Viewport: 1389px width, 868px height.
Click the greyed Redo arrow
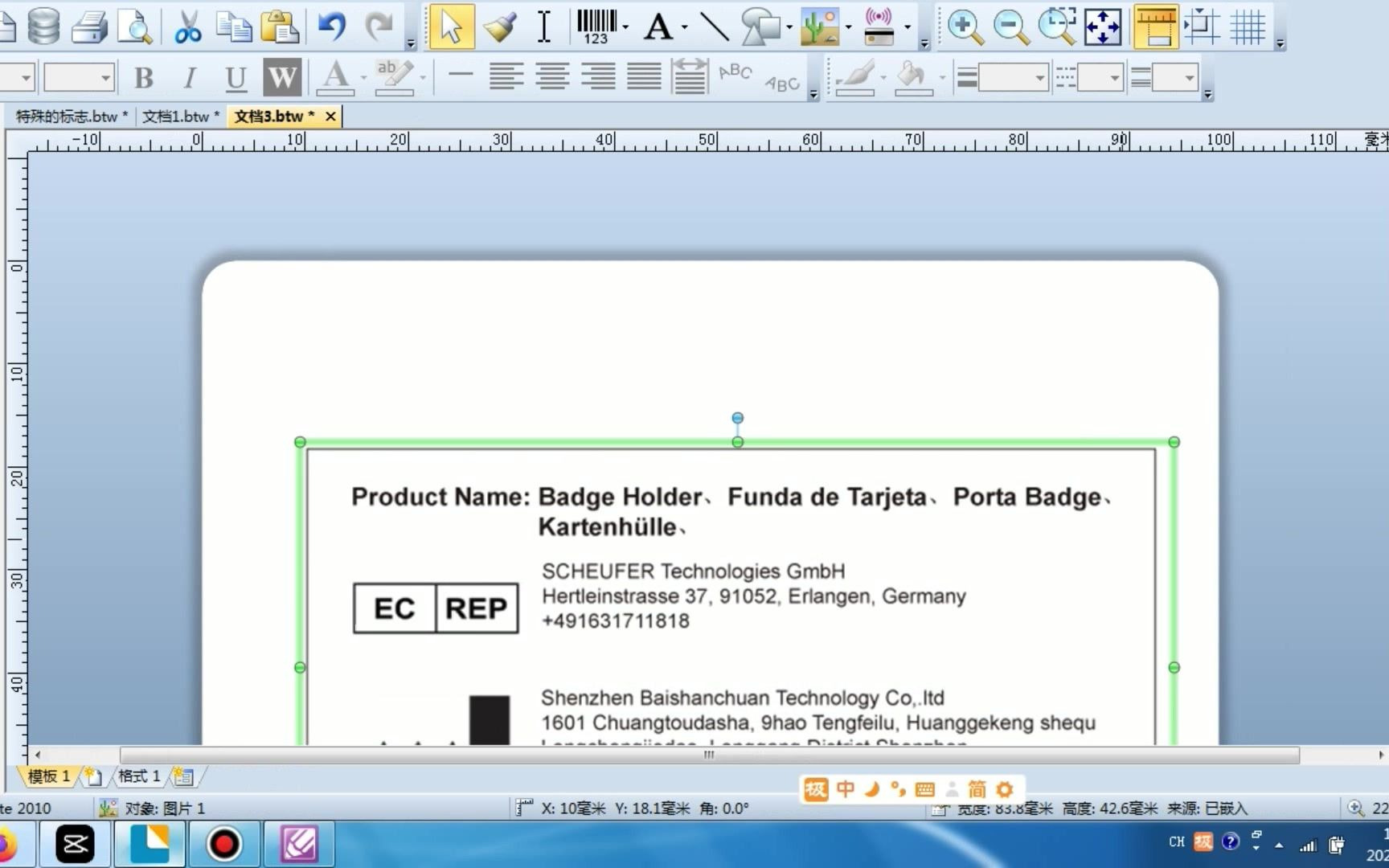(x=379, y=27)
